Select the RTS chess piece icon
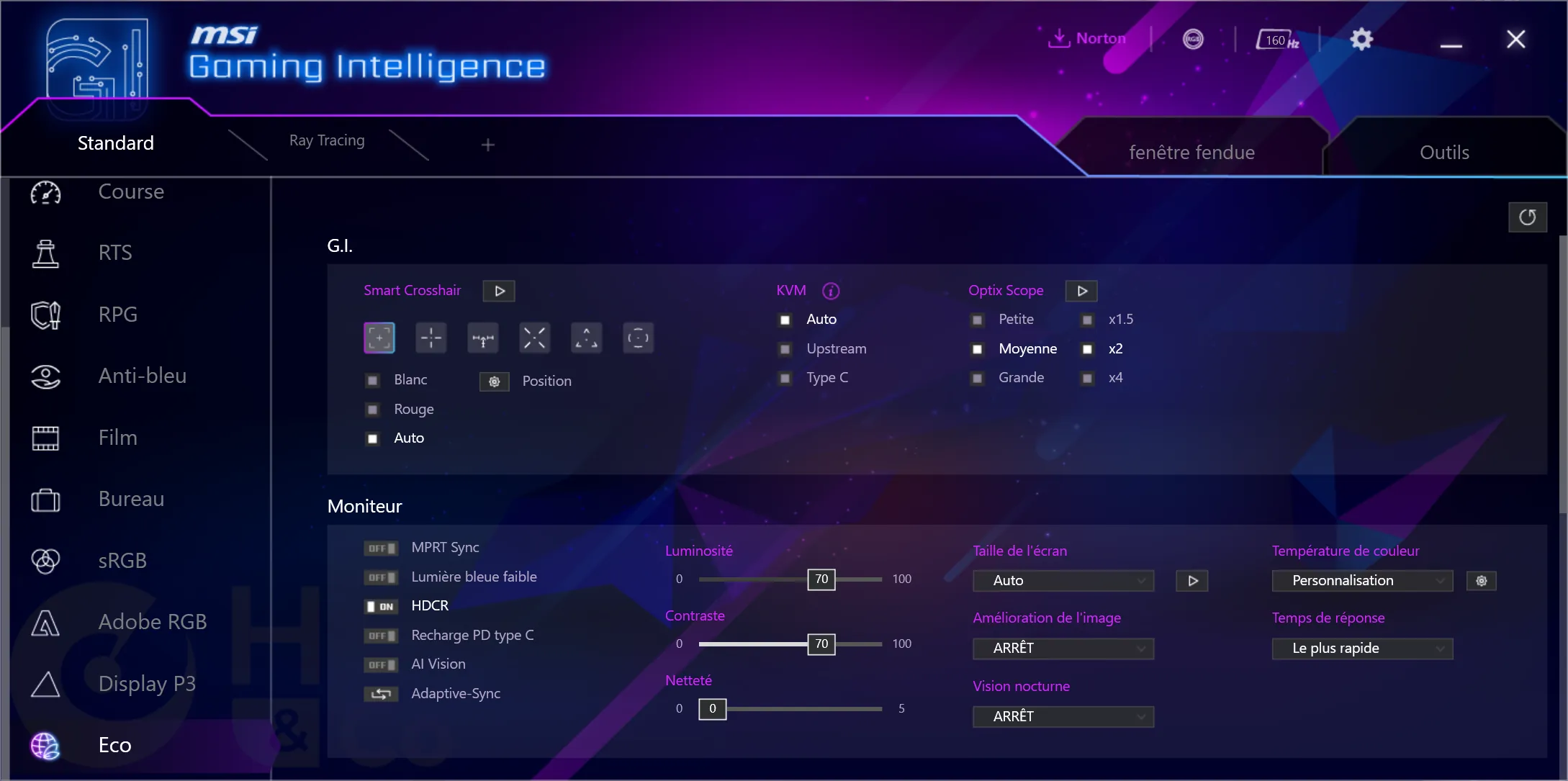This screenshot has height=781, width=1568. click(45, 253)
